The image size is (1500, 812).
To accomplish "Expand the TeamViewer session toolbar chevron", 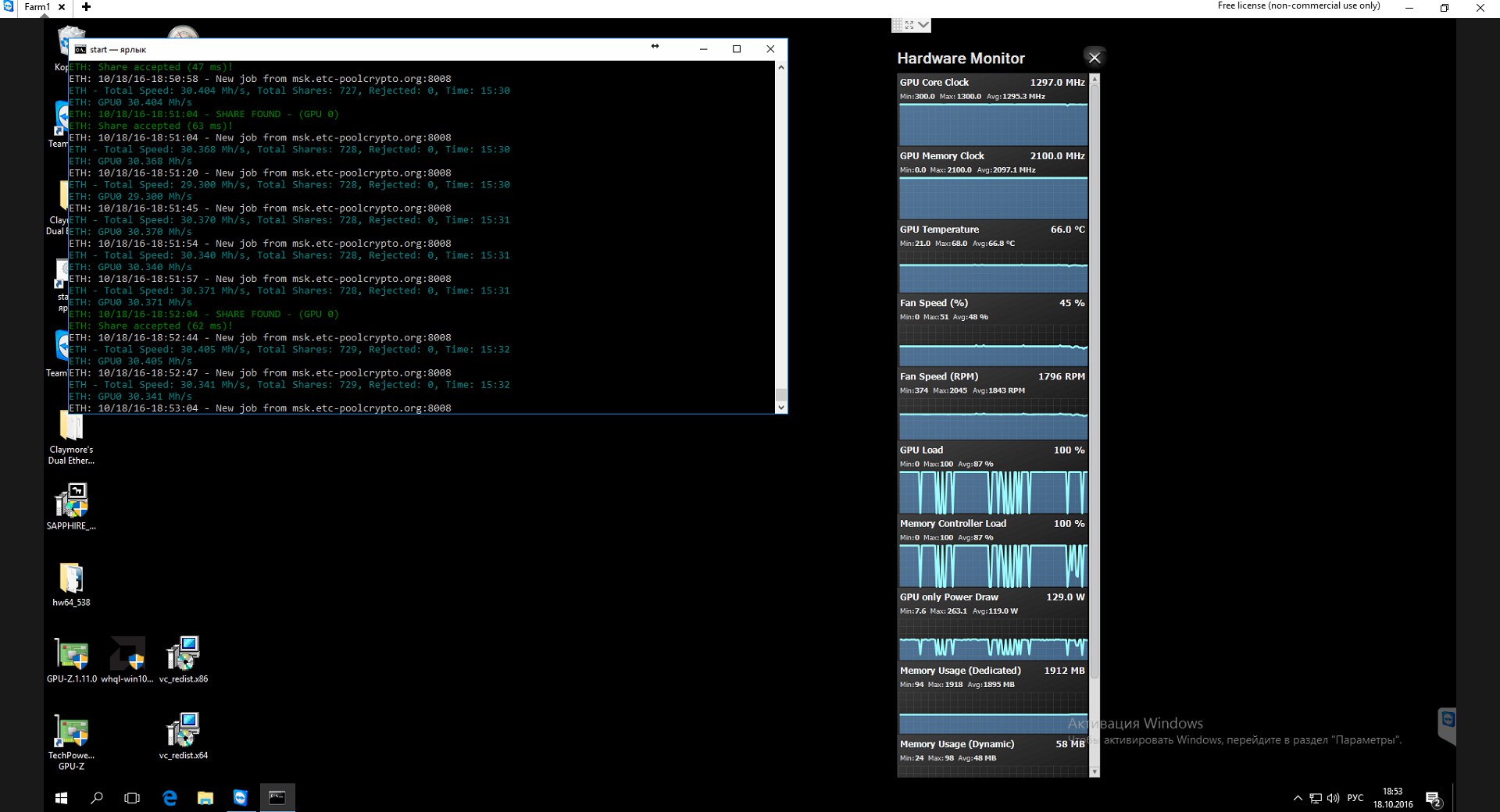I will 923,25.
